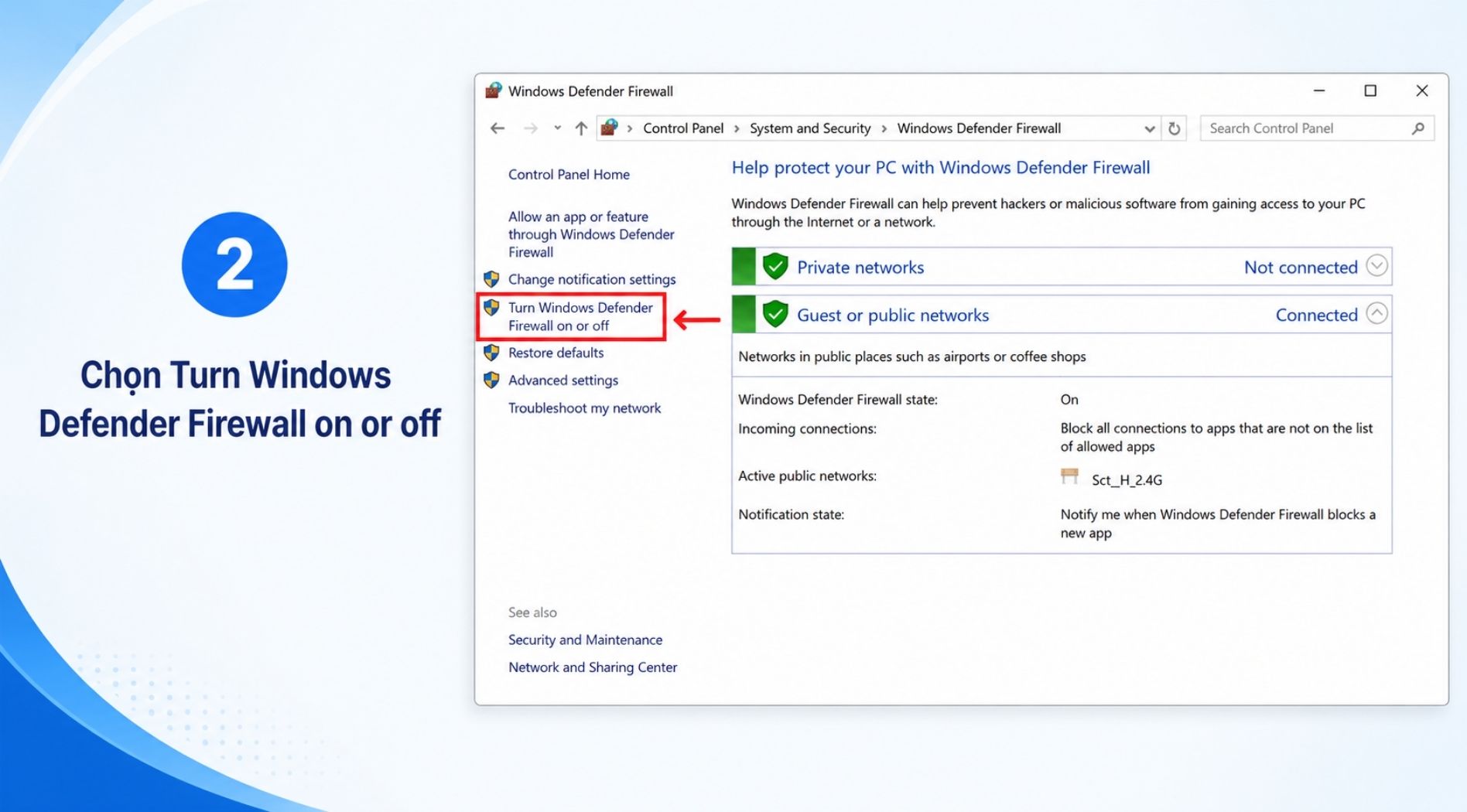The width and height of the screenshot is (1467, 812).
Task: Open the recent locations dropdown arrow
Action: tap(557, 128)
